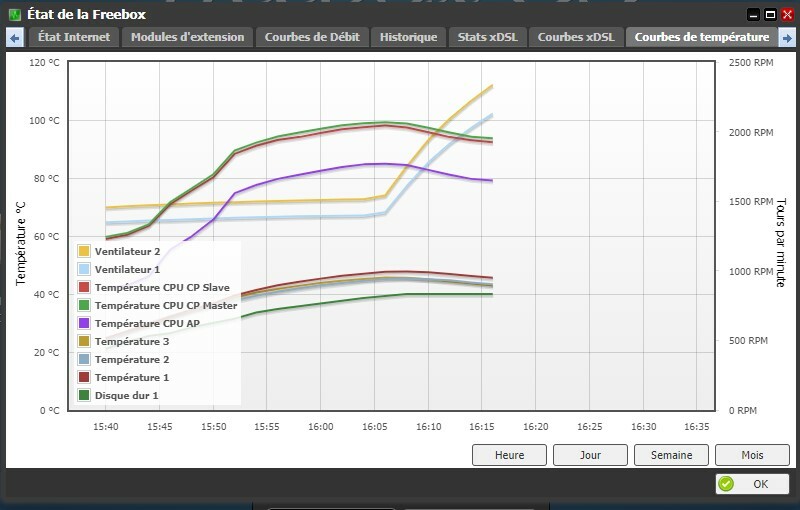Click the Ventilateur 1 light blue swatch
Viewport: 800px width, 510px height.
pos(84,269)
